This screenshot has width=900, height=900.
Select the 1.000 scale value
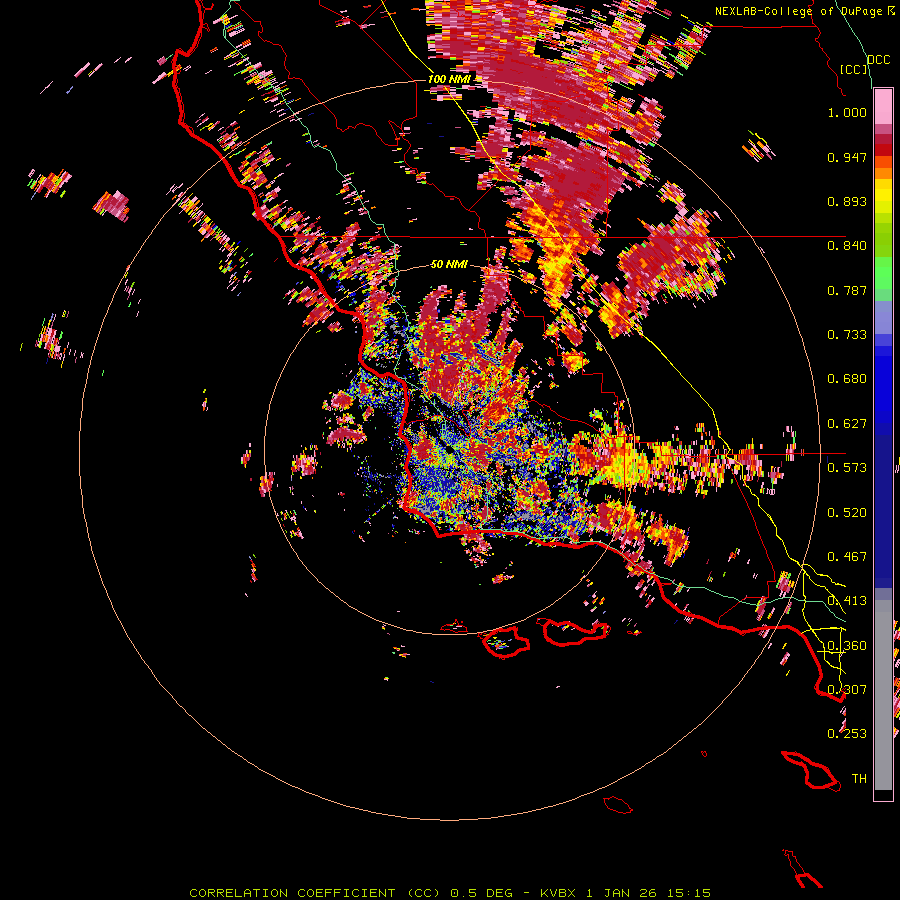847,112
